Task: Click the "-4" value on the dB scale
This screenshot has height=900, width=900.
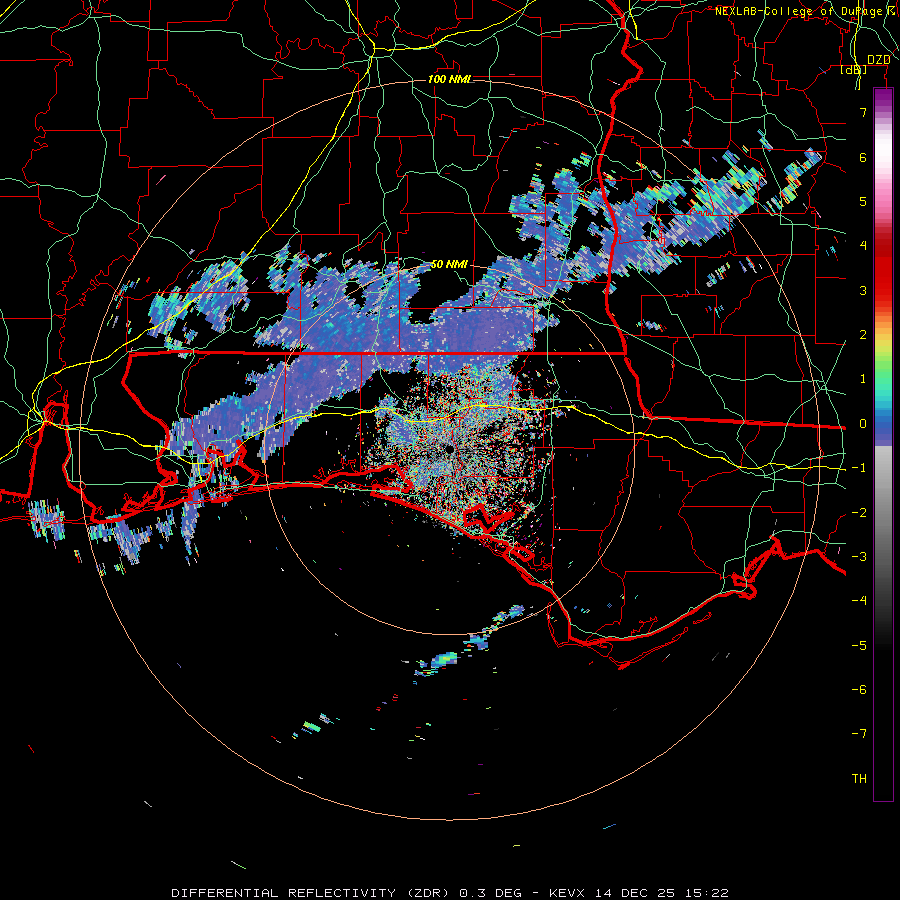Action: (859, 601)
